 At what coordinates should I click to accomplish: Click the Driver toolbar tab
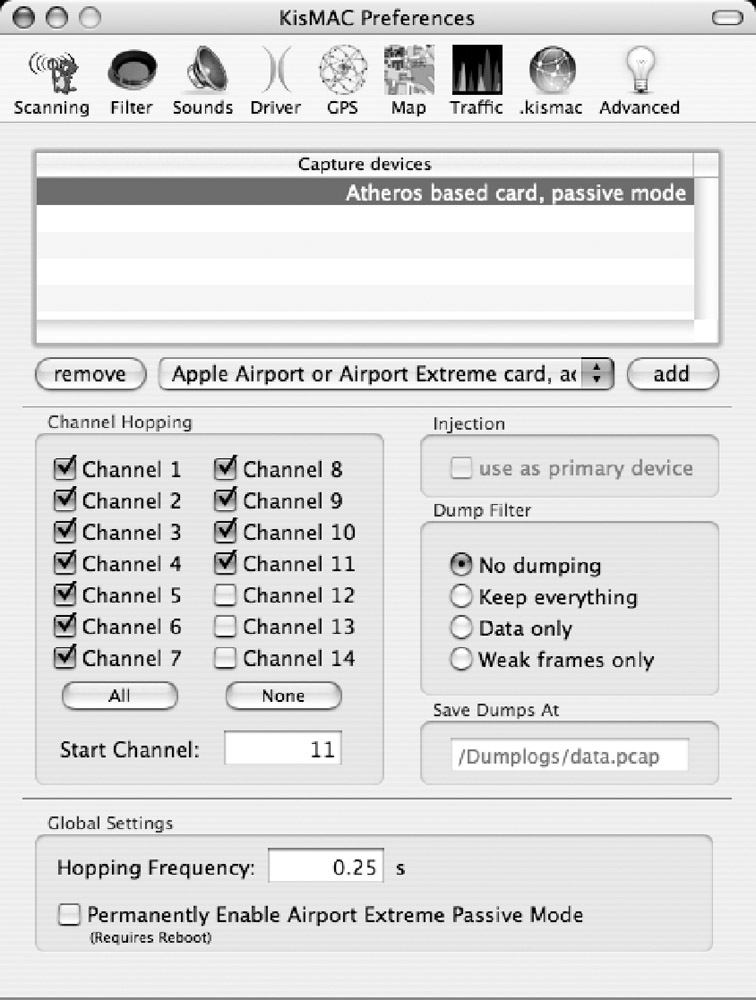(x=276, y=82)
